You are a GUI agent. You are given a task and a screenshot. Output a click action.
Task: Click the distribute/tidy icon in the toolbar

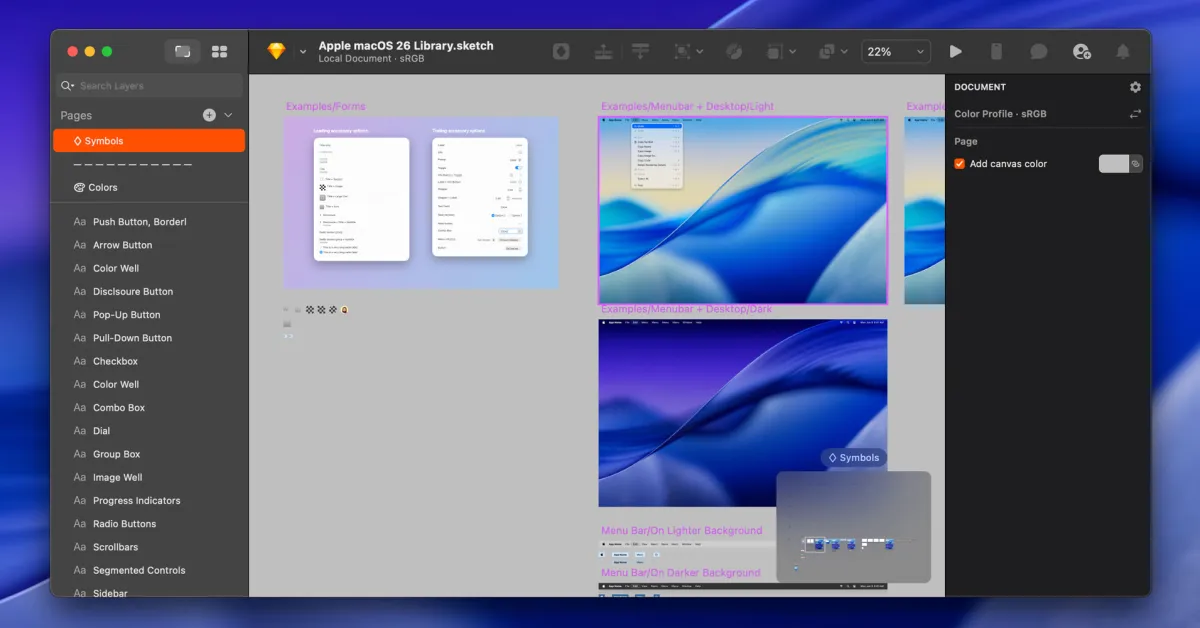[x=640, y=51]
